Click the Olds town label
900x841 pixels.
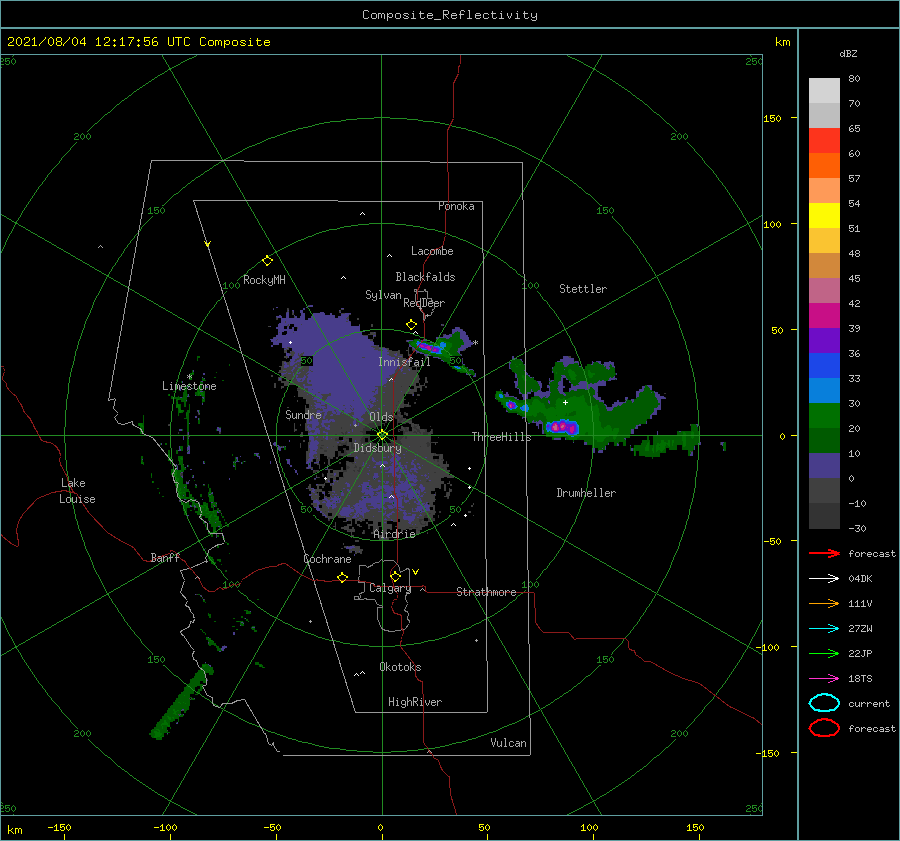(381, 417)
